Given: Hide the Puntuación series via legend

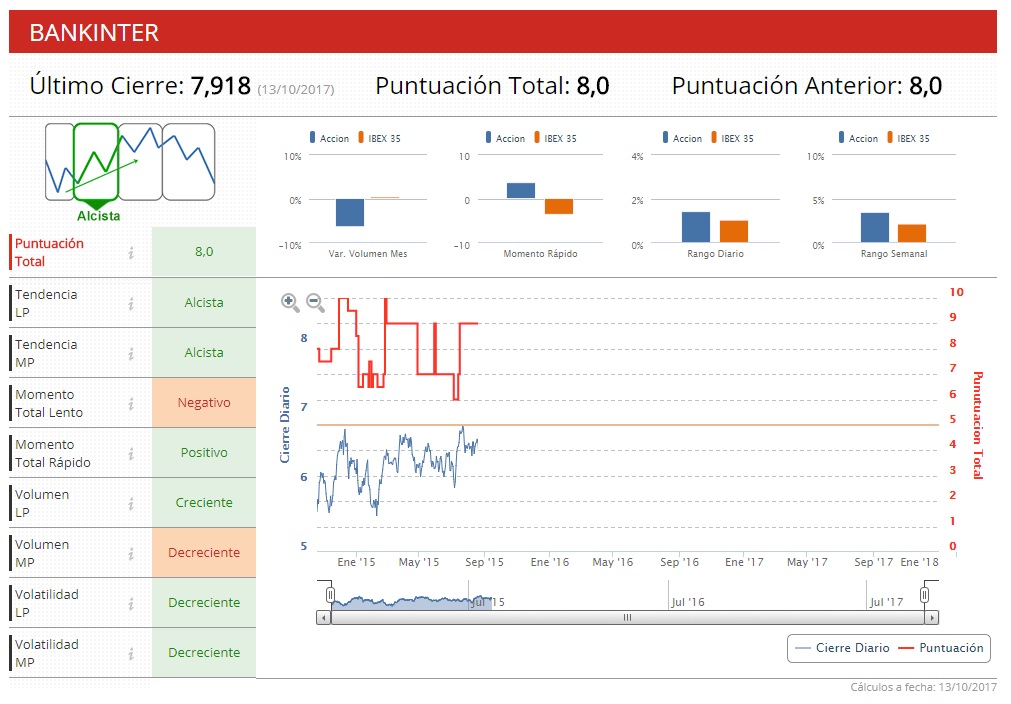Looking at the screenshot, I should click(941, 648).
